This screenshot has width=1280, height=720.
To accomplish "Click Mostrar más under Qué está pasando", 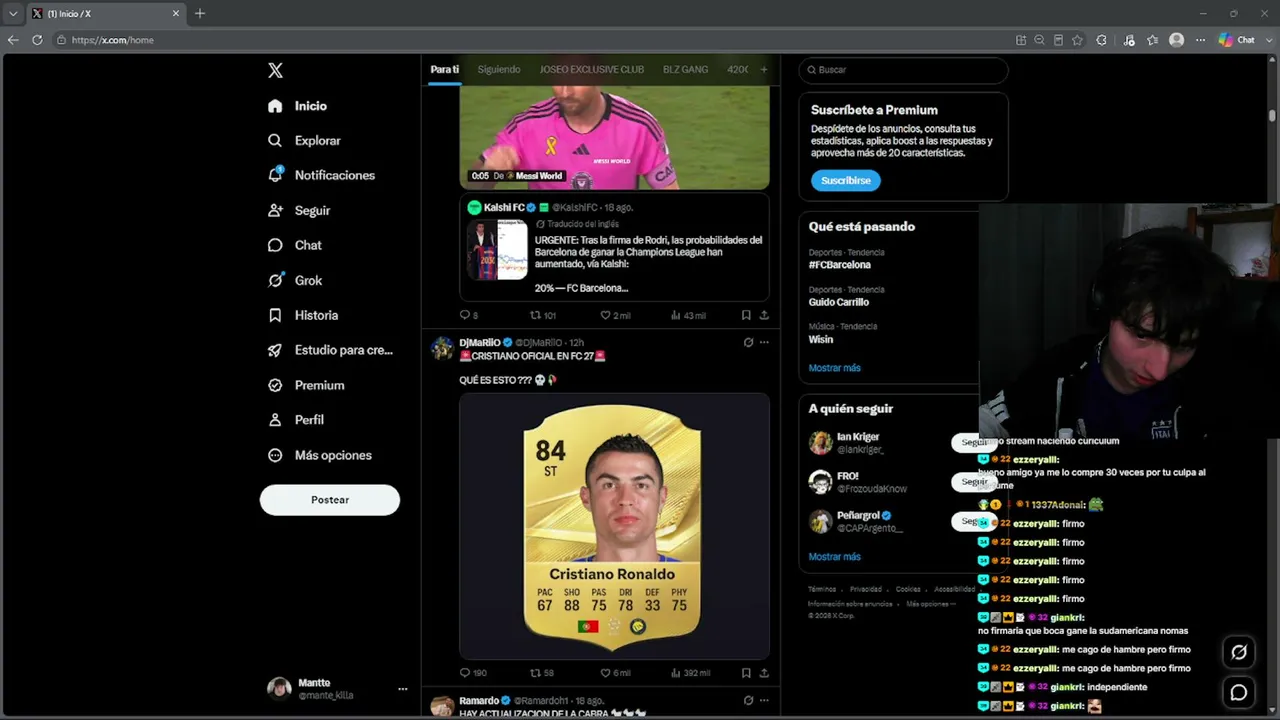I will click(x=834, y=368).
